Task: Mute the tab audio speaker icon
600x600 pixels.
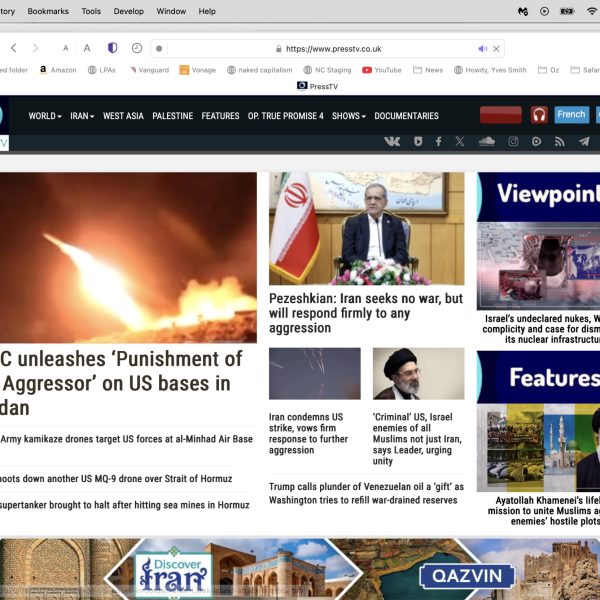Action: (x=483, y=49)
